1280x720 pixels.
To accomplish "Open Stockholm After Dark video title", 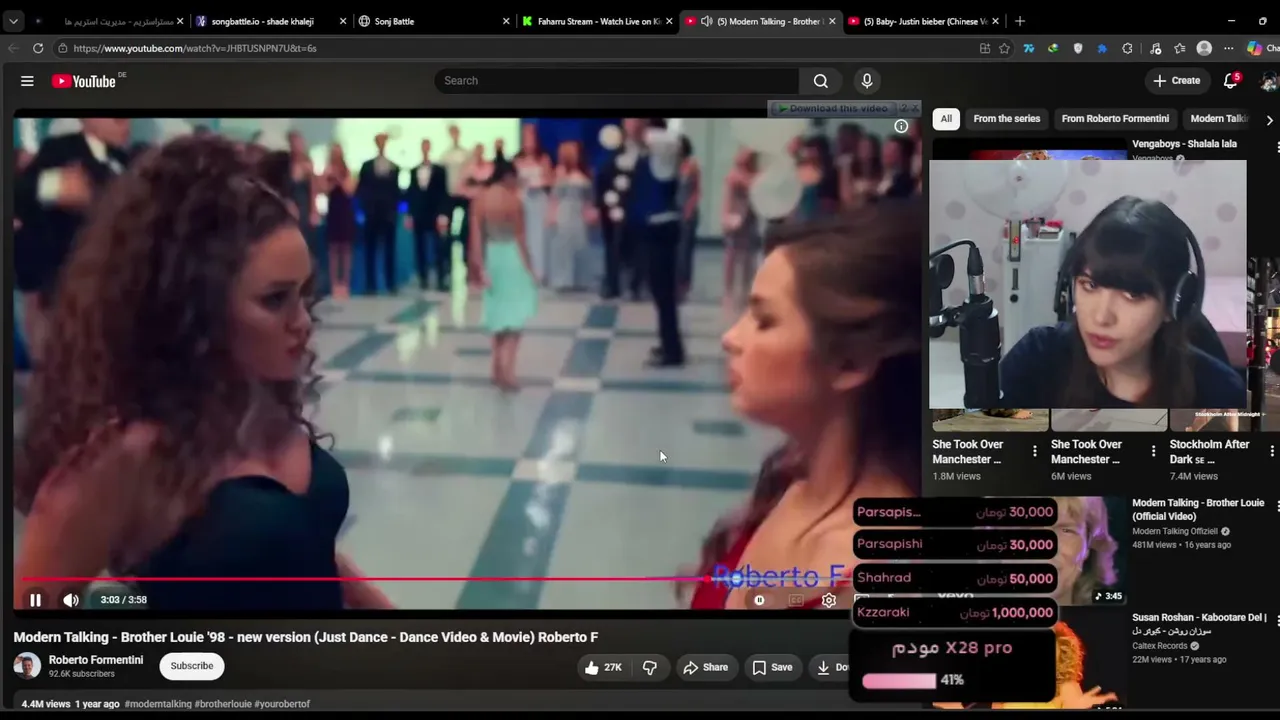I will pos(1209,452).
